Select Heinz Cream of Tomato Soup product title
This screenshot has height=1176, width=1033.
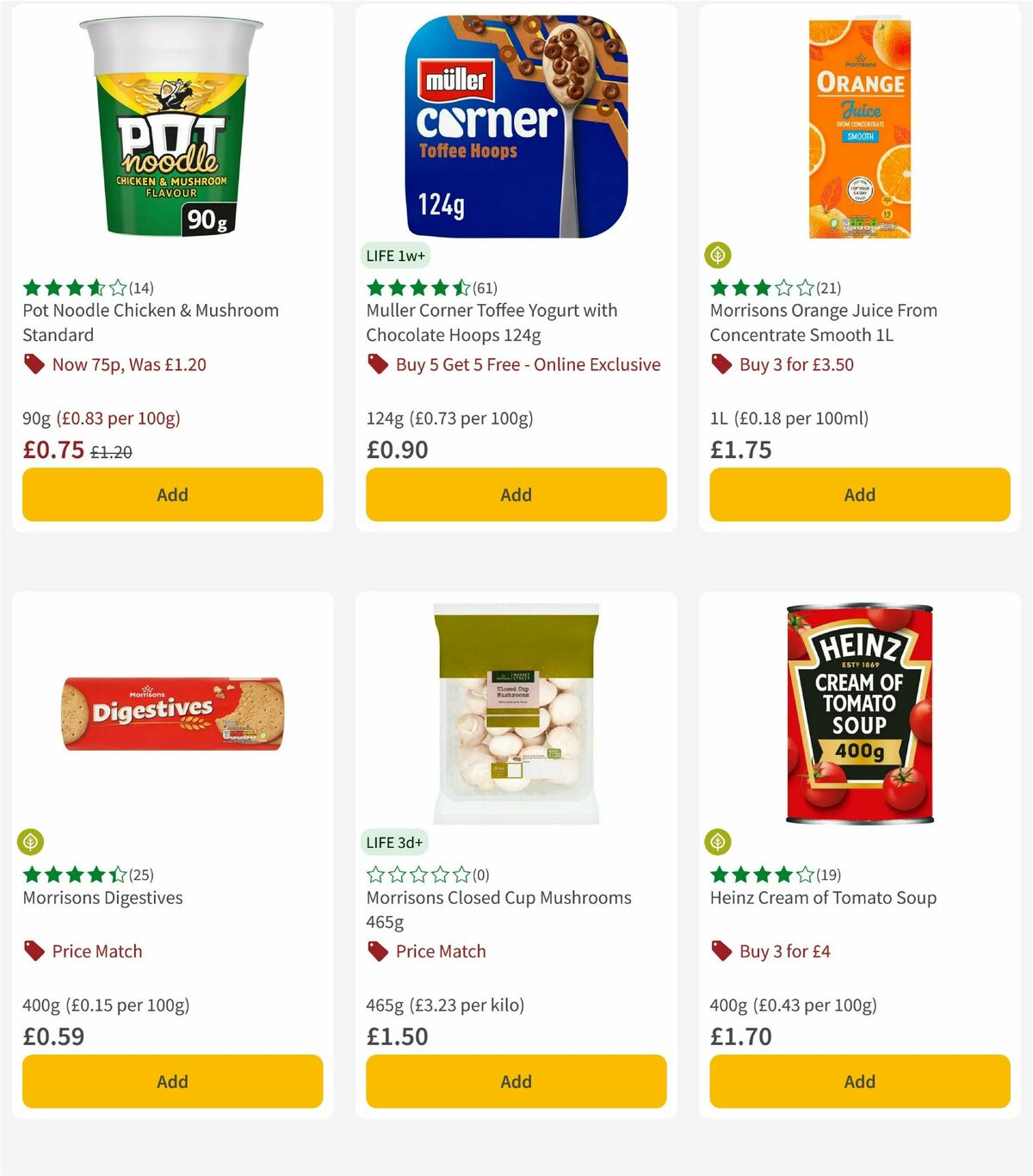pyautogui.click(x=822, y=897)
